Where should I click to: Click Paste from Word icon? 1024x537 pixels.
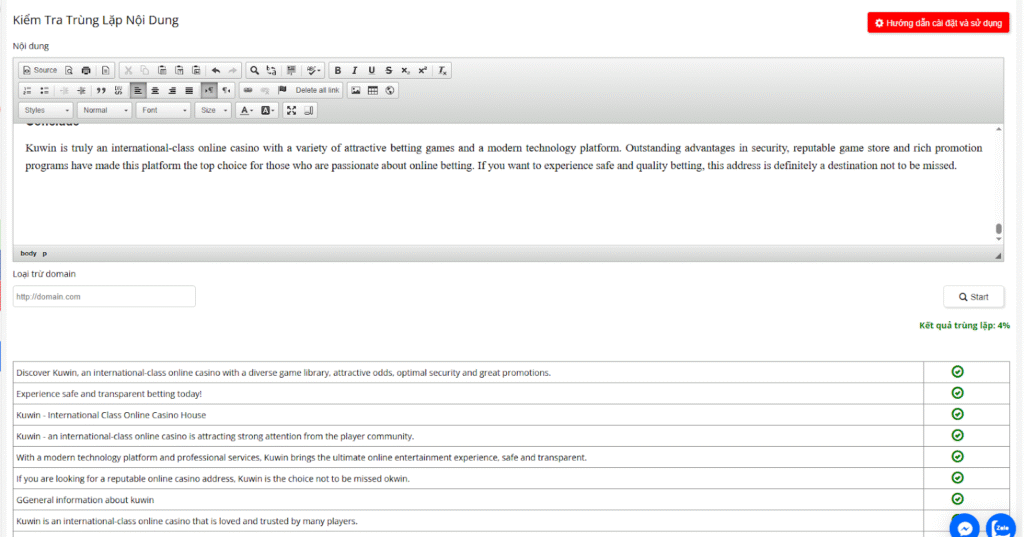coord(196,70)
